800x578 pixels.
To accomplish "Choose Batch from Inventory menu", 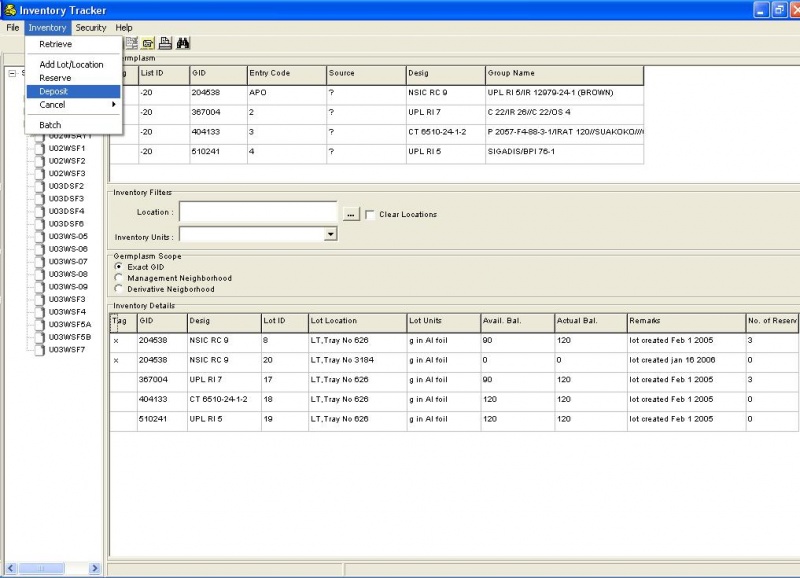I will pyautogui.click(x=50, y=125).
